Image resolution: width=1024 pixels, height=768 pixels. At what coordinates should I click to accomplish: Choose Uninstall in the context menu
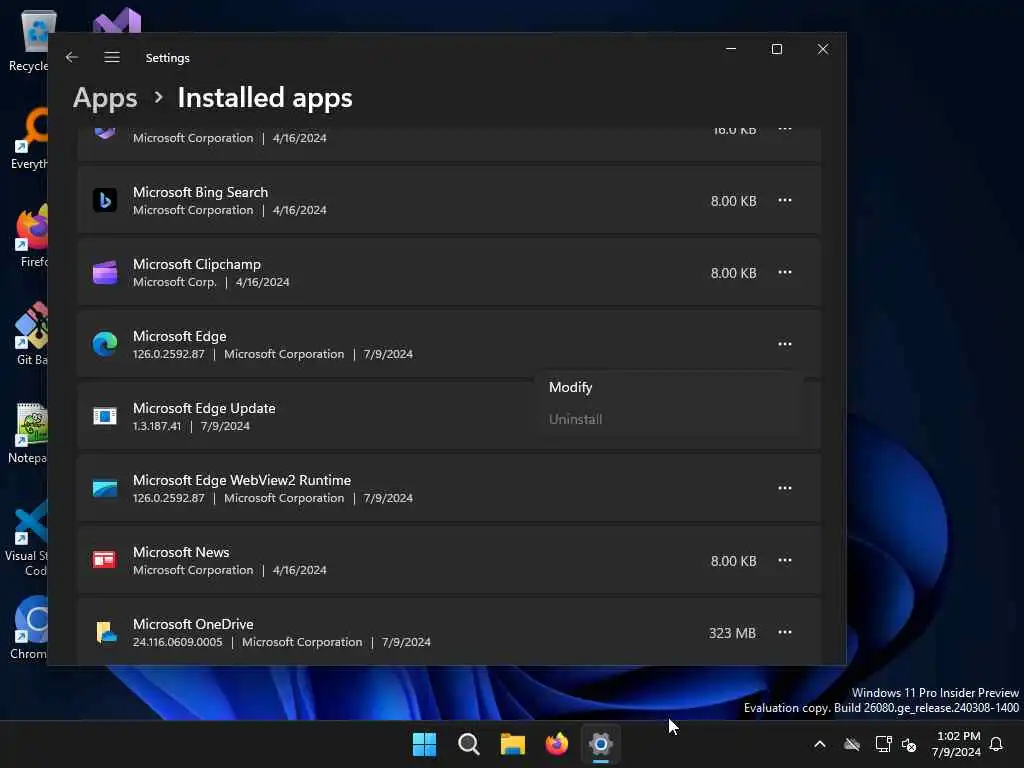669,419
